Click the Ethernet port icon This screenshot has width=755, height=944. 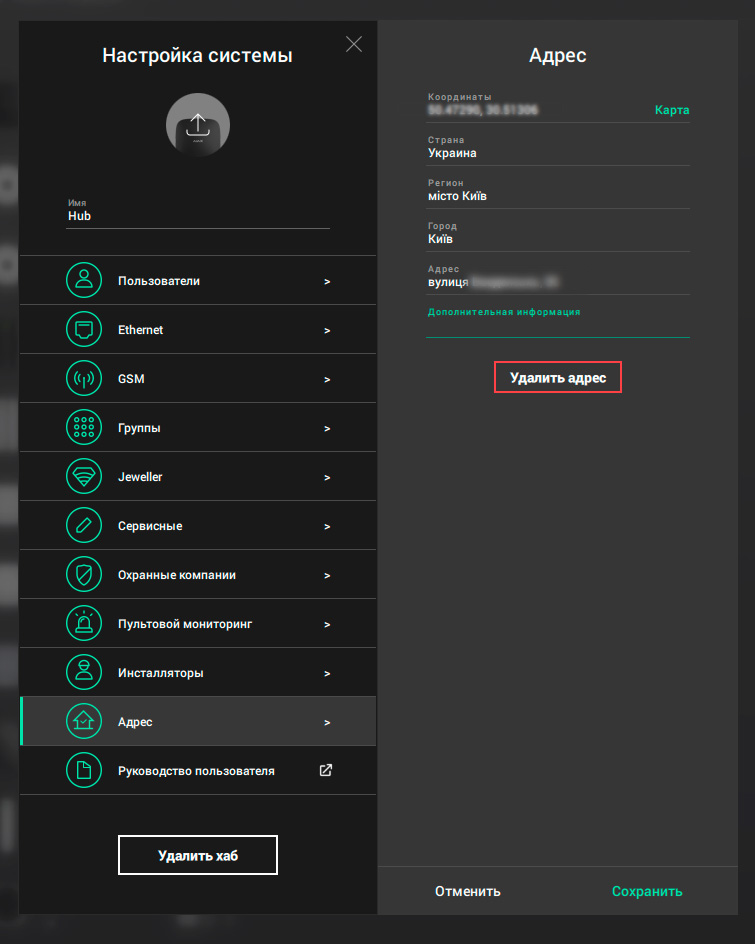click(84, 330)
